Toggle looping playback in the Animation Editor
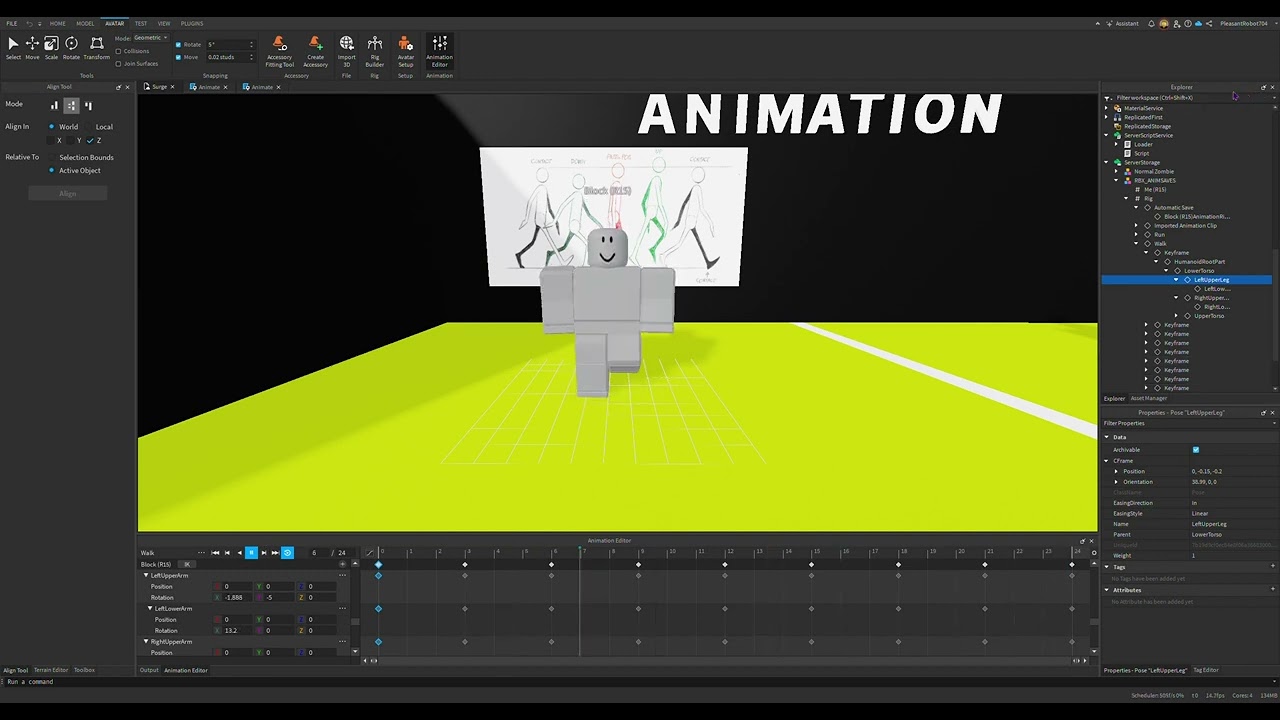The height and width of the screenshot is (720, 1280). (x=287, y=552)
